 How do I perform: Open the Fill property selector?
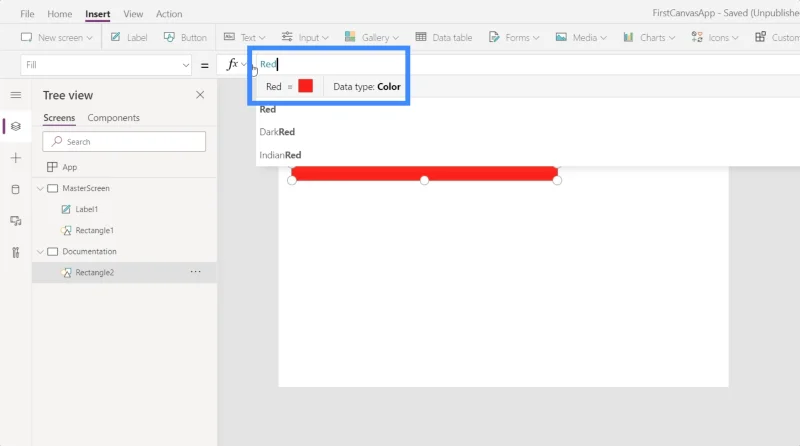[106, 65]
